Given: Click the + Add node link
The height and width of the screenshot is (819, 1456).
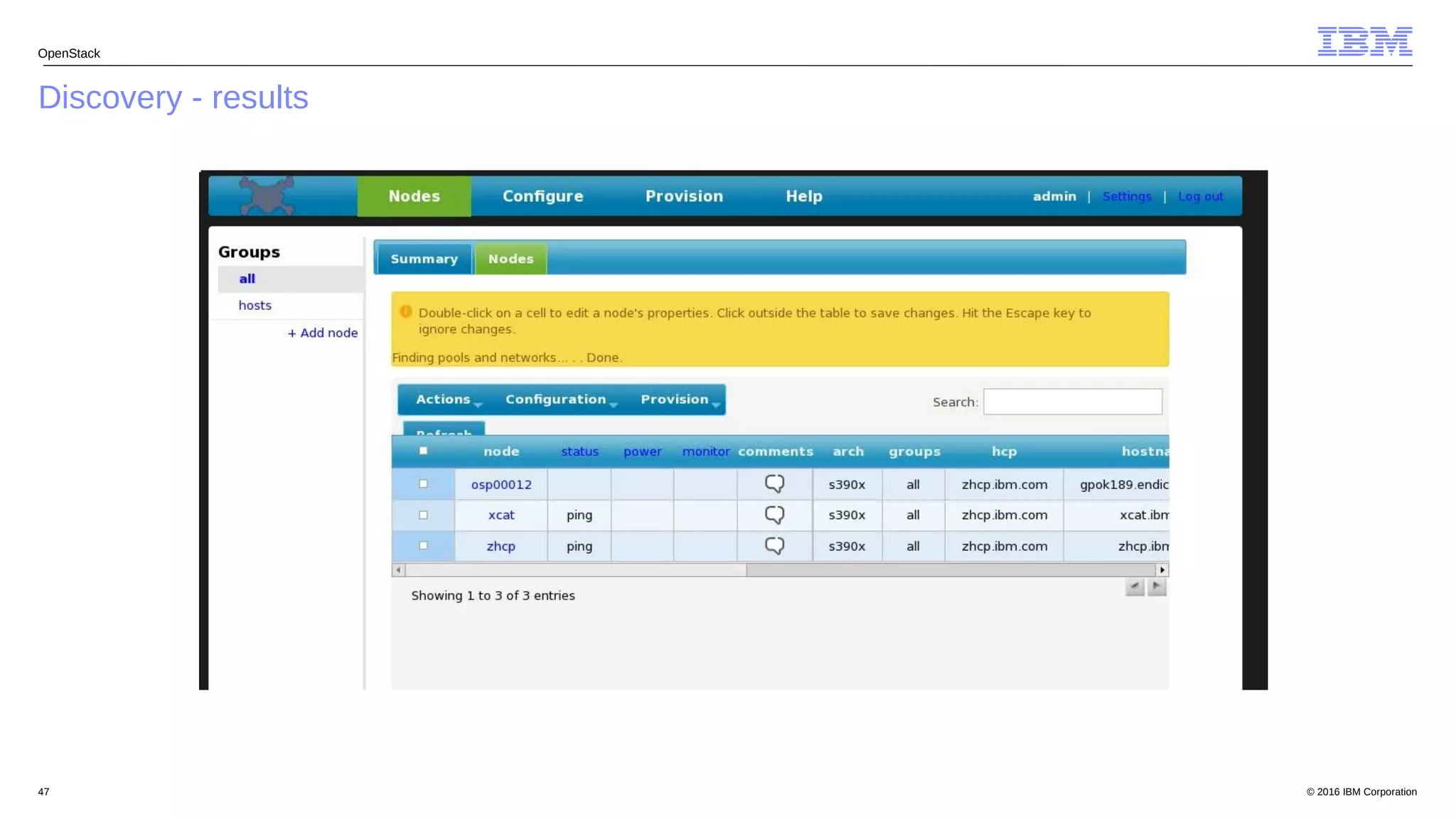Looking at the screenshot, I should 322,333.
